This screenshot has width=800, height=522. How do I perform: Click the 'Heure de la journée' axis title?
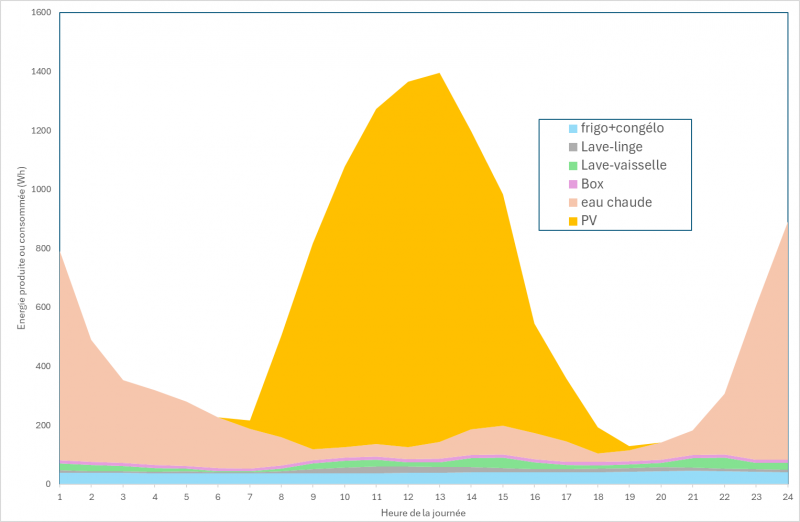point(423,512)
